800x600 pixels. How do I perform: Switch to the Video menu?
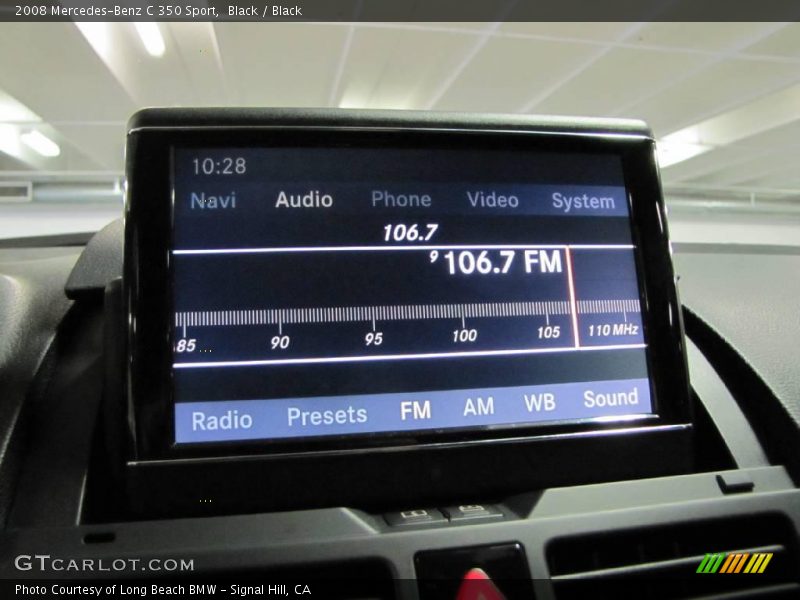click(492, 199)
